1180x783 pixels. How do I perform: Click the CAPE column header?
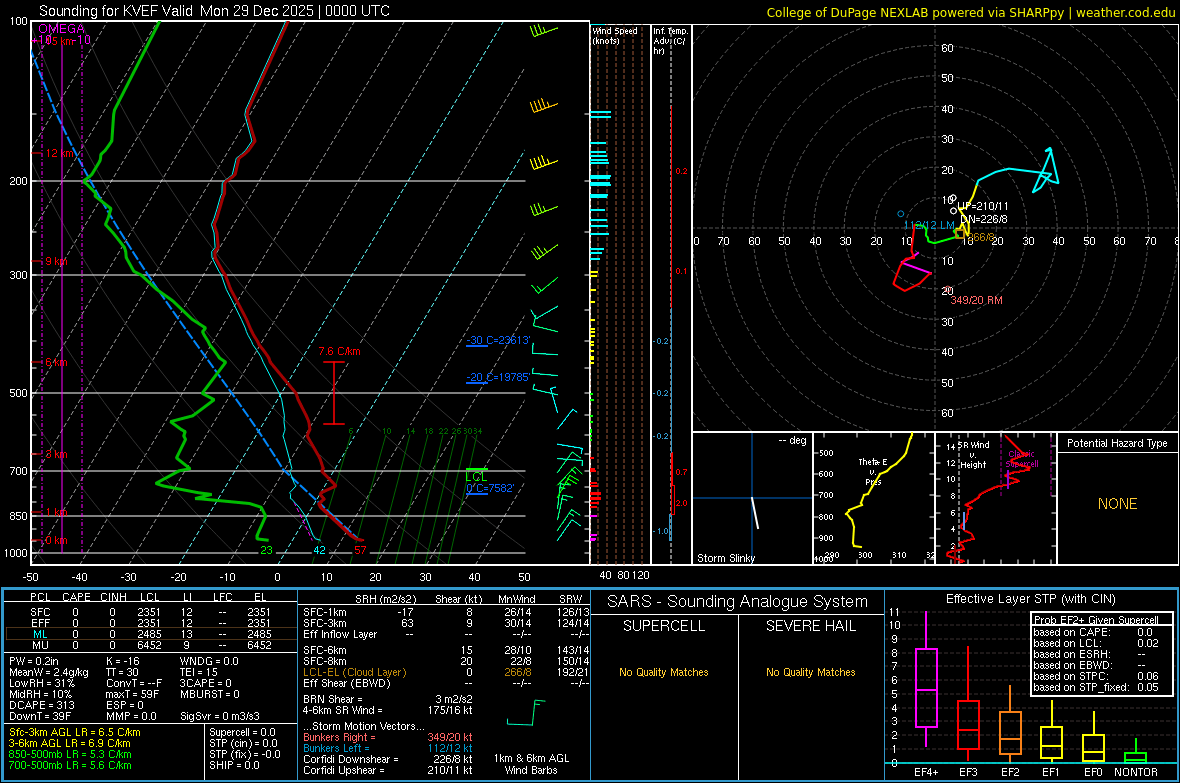76,597
